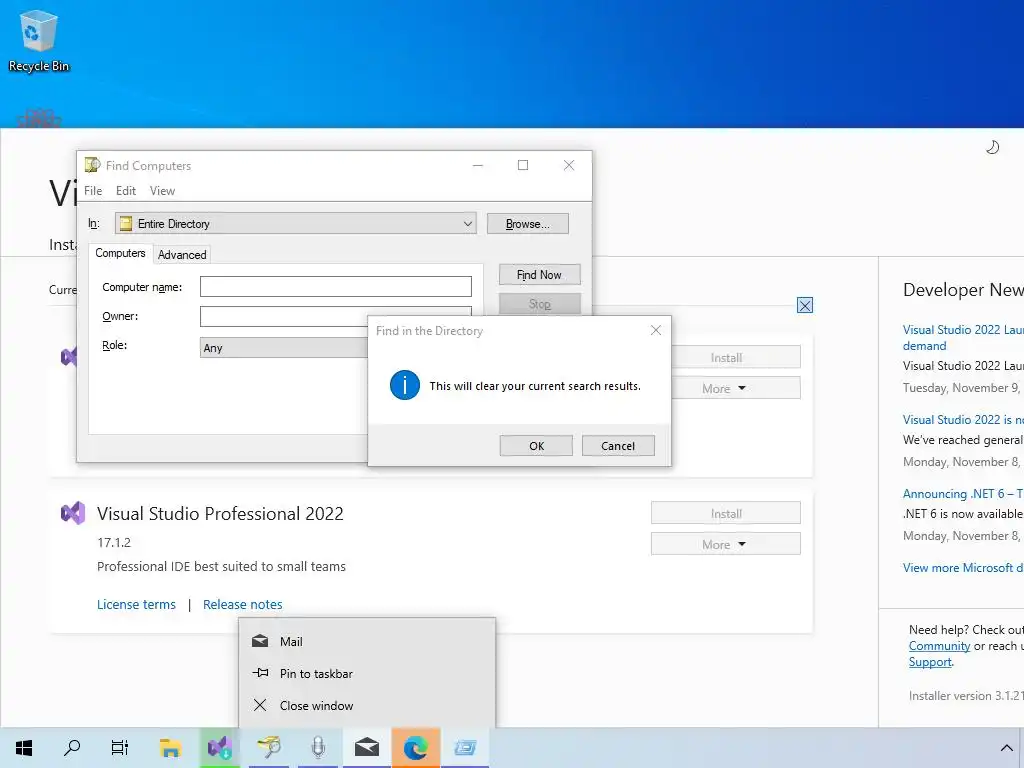Screen dimensions: 1024x768
Task: Select the Computers tab
Action: pyautogui.click(x=120, y=253)
